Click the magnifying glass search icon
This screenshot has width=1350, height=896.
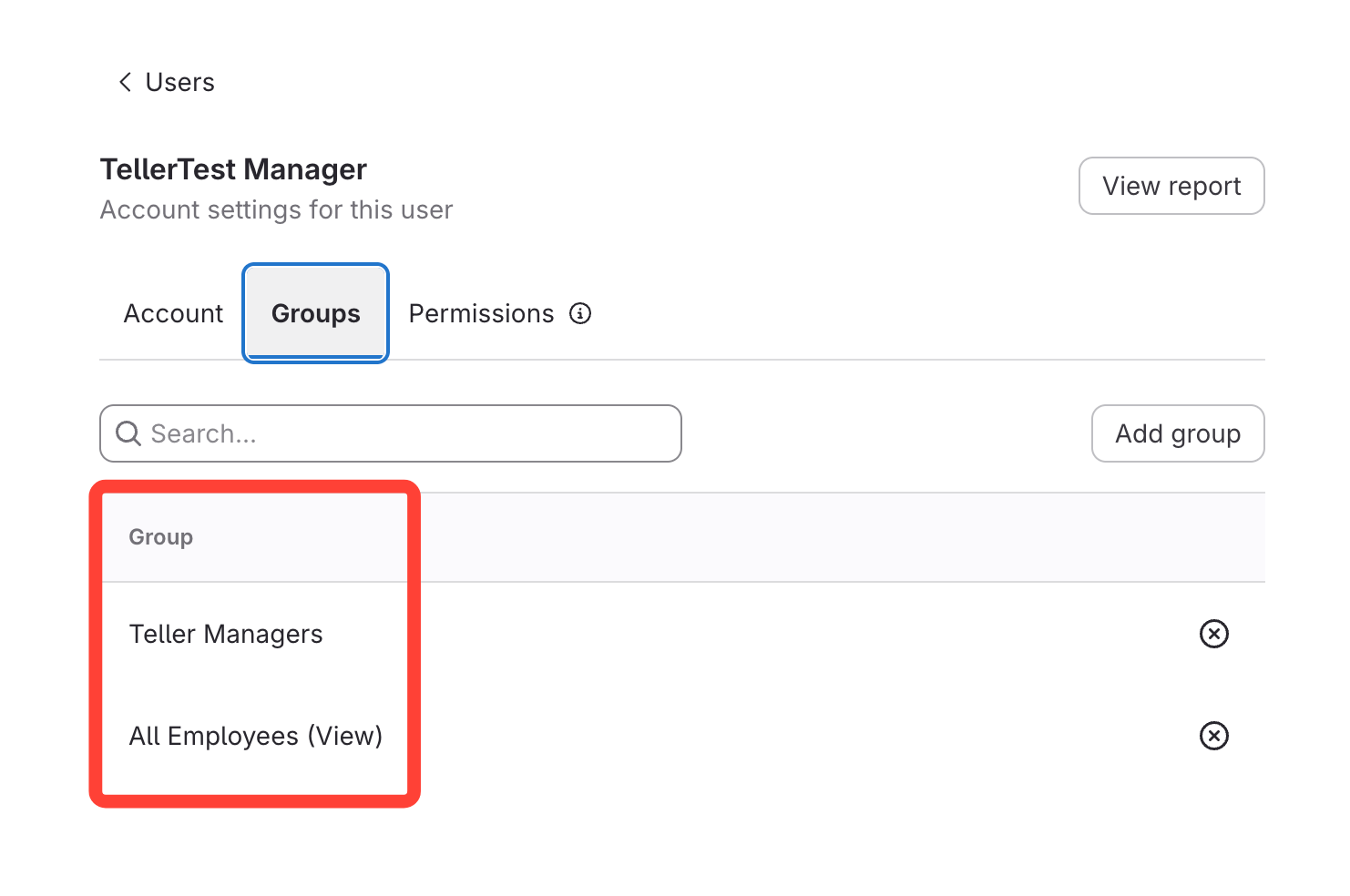click(x=128, y=433)
